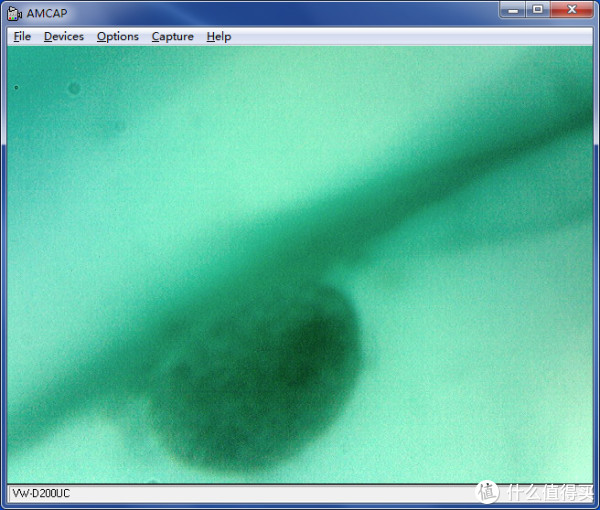
Task: Open the Help menu
Action: pos(219,37)
